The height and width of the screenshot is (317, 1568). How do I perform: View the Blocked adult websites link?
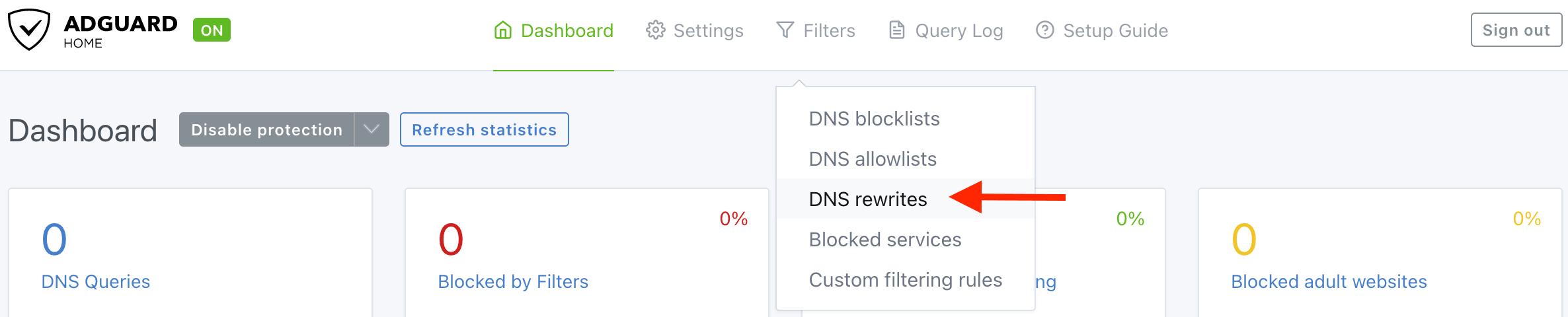(x=1329, y=282)
